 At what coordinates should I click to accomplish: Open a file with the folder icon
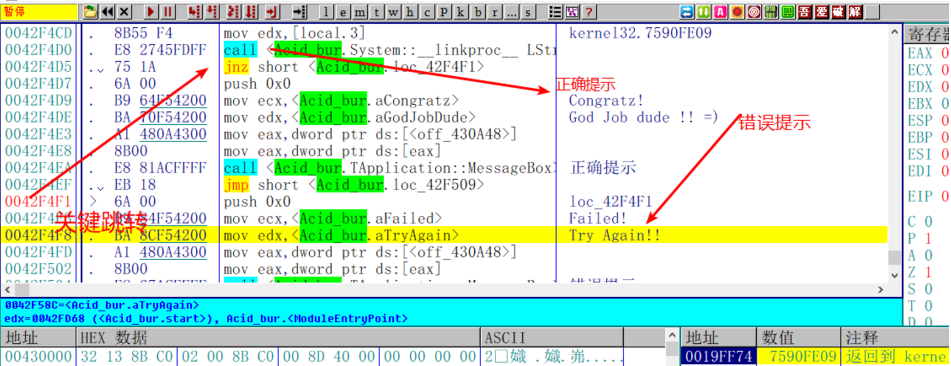[x=90, y=12]
